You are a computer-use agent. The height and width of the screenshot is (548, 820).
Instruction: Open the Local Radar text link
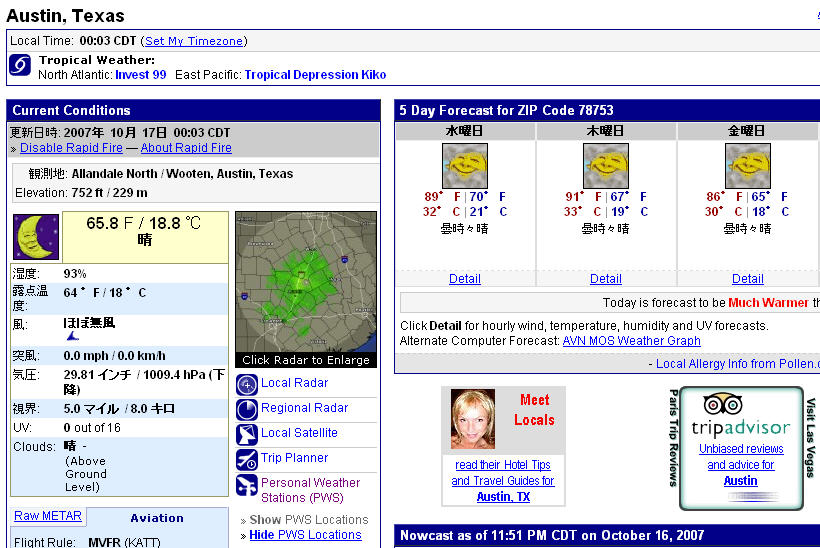(294, 383)
